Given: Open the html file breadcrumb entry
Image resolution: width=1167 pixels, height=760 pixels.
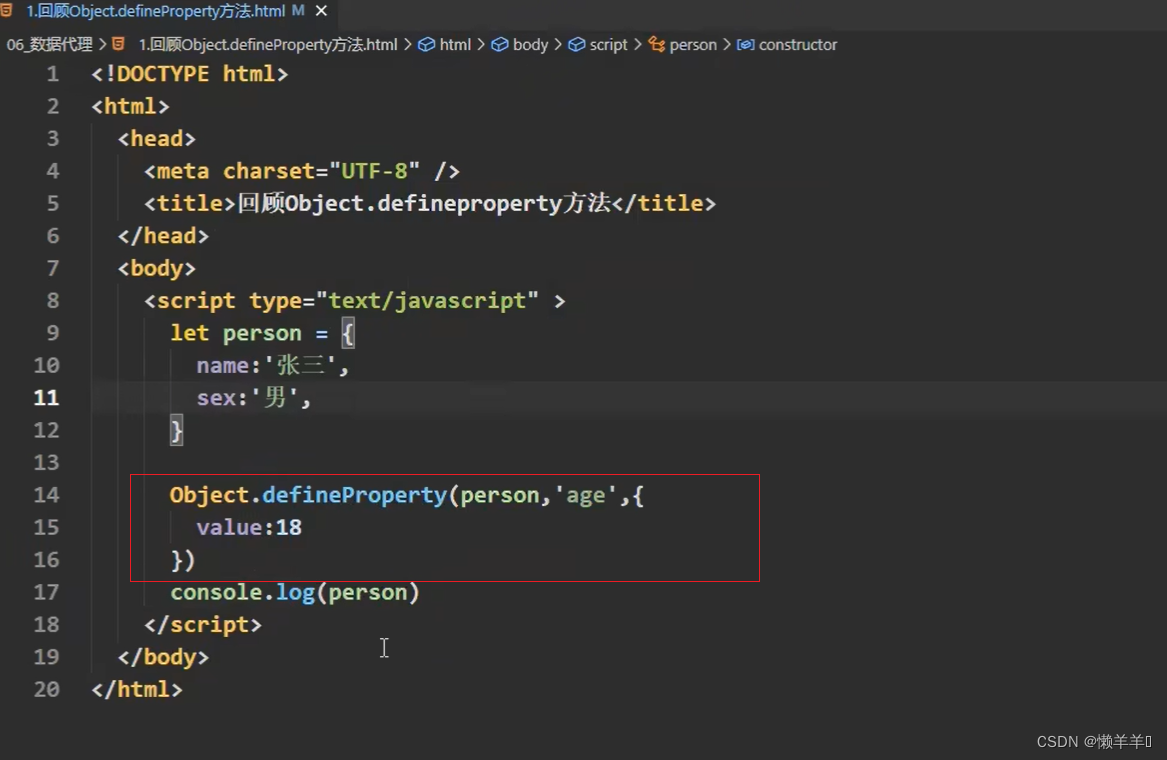Looking at the screenshot, I should coord(268,45).
